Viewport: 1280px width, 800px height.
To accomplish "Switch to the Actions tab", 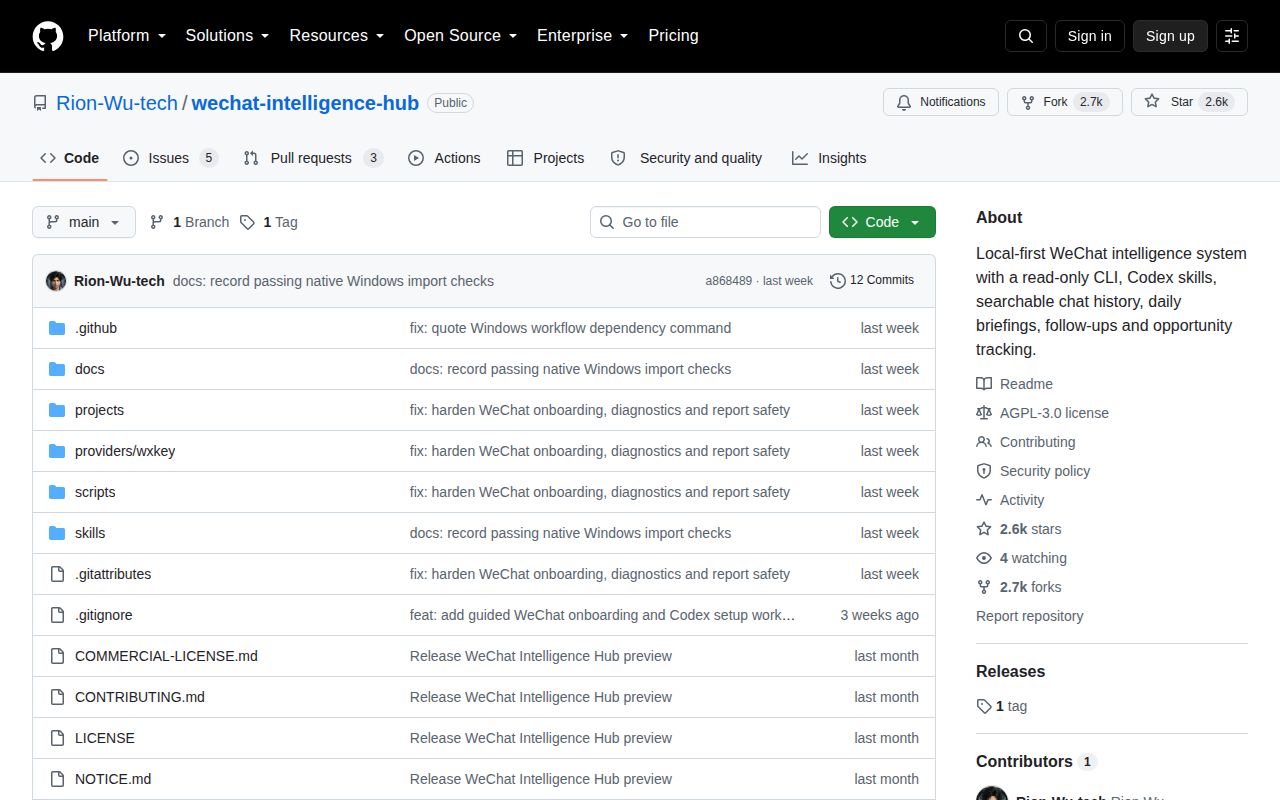I will pos(444,158).
